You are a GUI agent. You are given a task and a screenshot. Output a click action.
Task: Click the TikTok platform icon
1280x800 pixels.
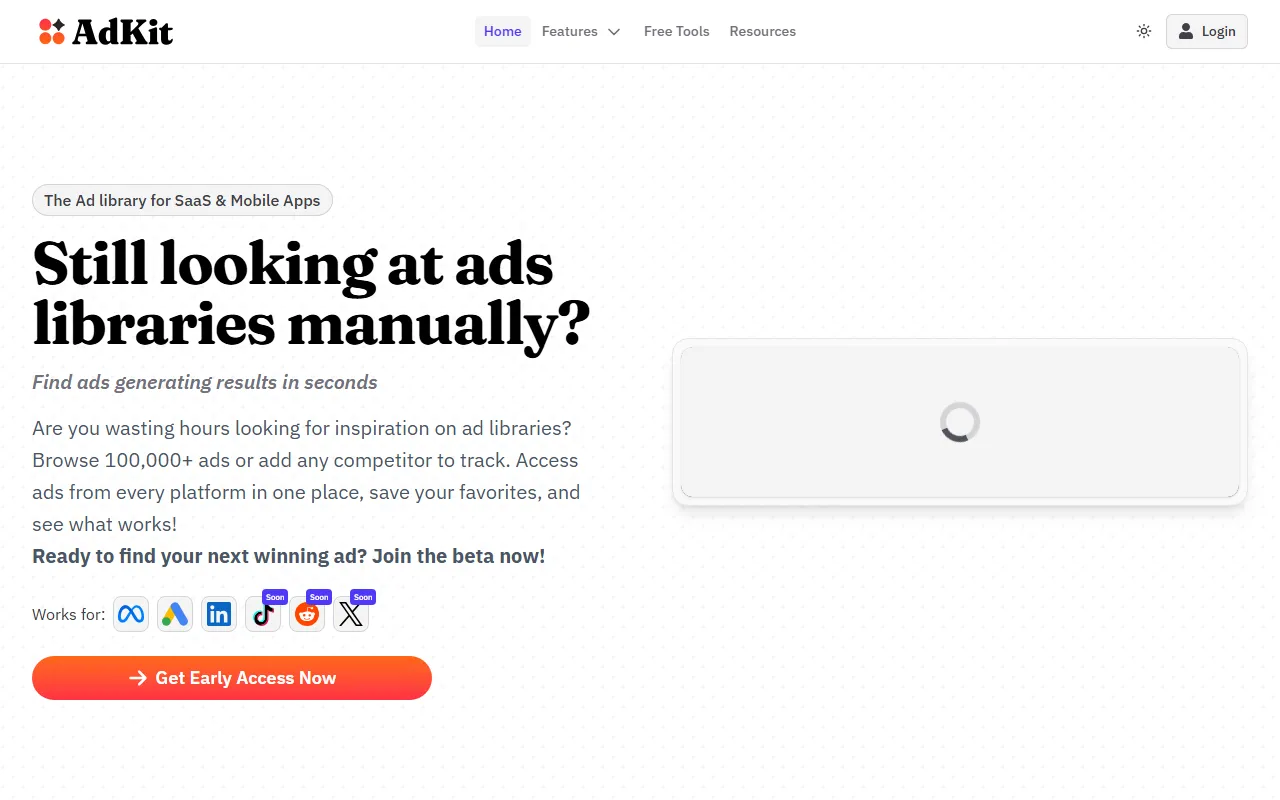(262, 615)
